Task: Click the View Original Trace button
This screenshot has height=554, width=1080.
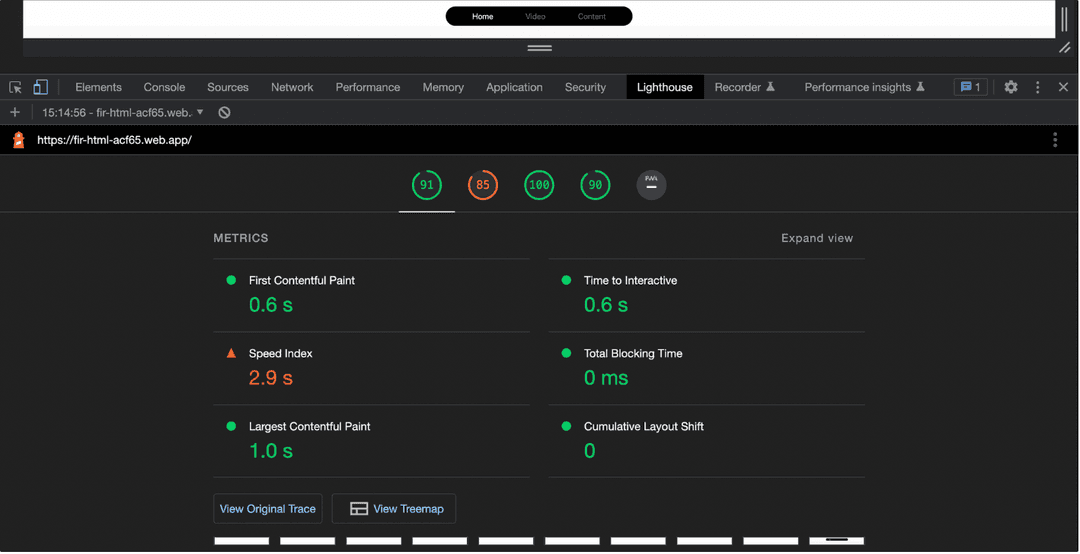Action: pos(268,509)
